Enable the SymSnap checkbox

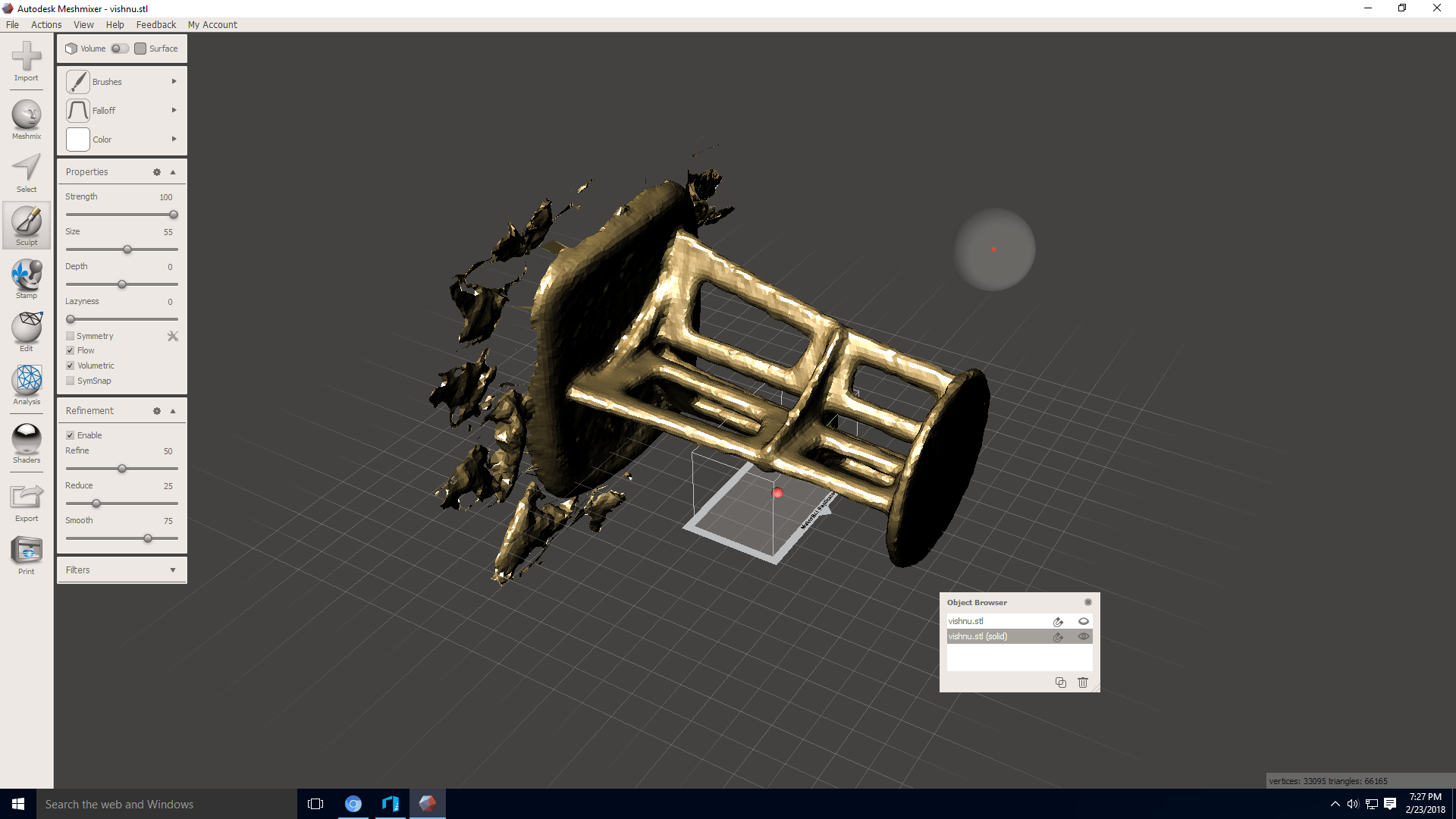70,381
